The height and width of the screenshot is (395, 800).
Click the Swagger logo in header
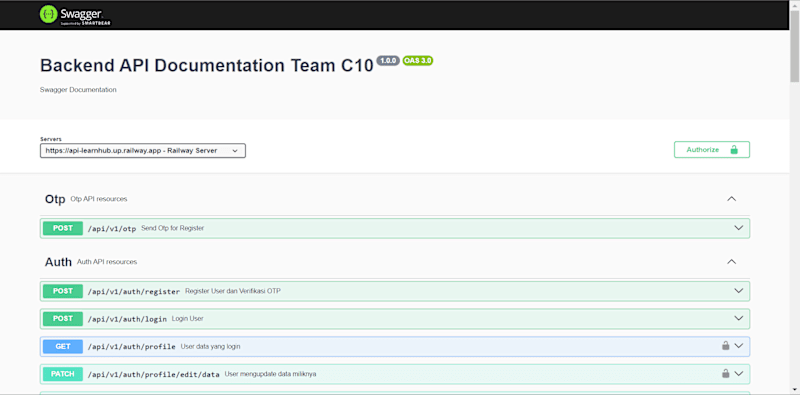tap(76, 15)
